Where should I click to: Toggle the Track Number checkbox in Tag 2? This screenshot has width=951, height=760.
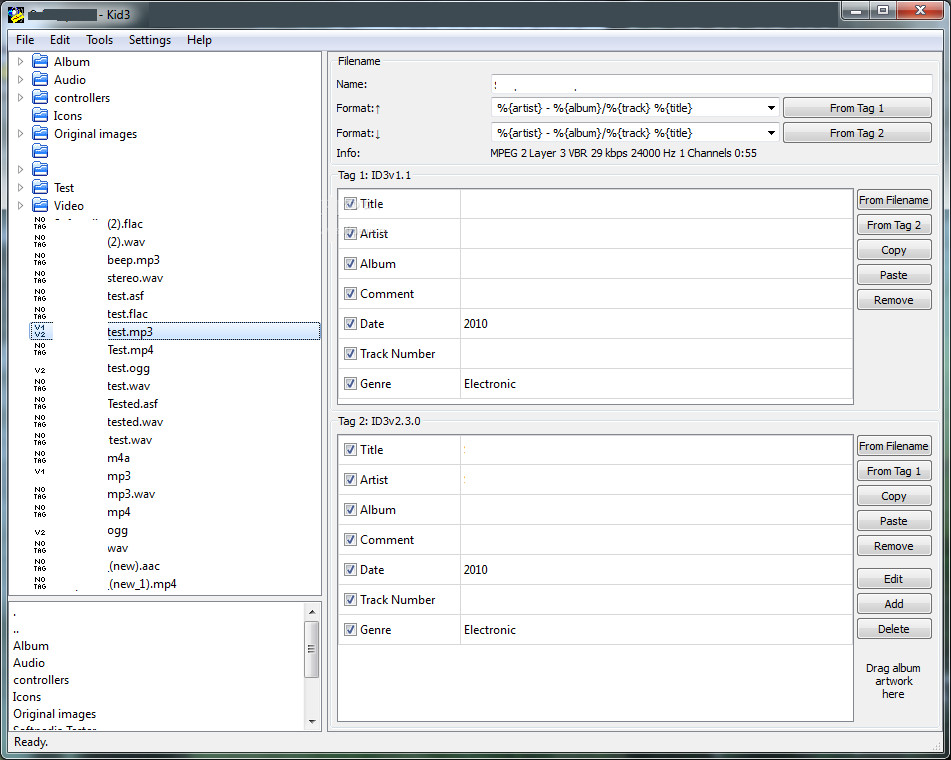click(350, 600)
